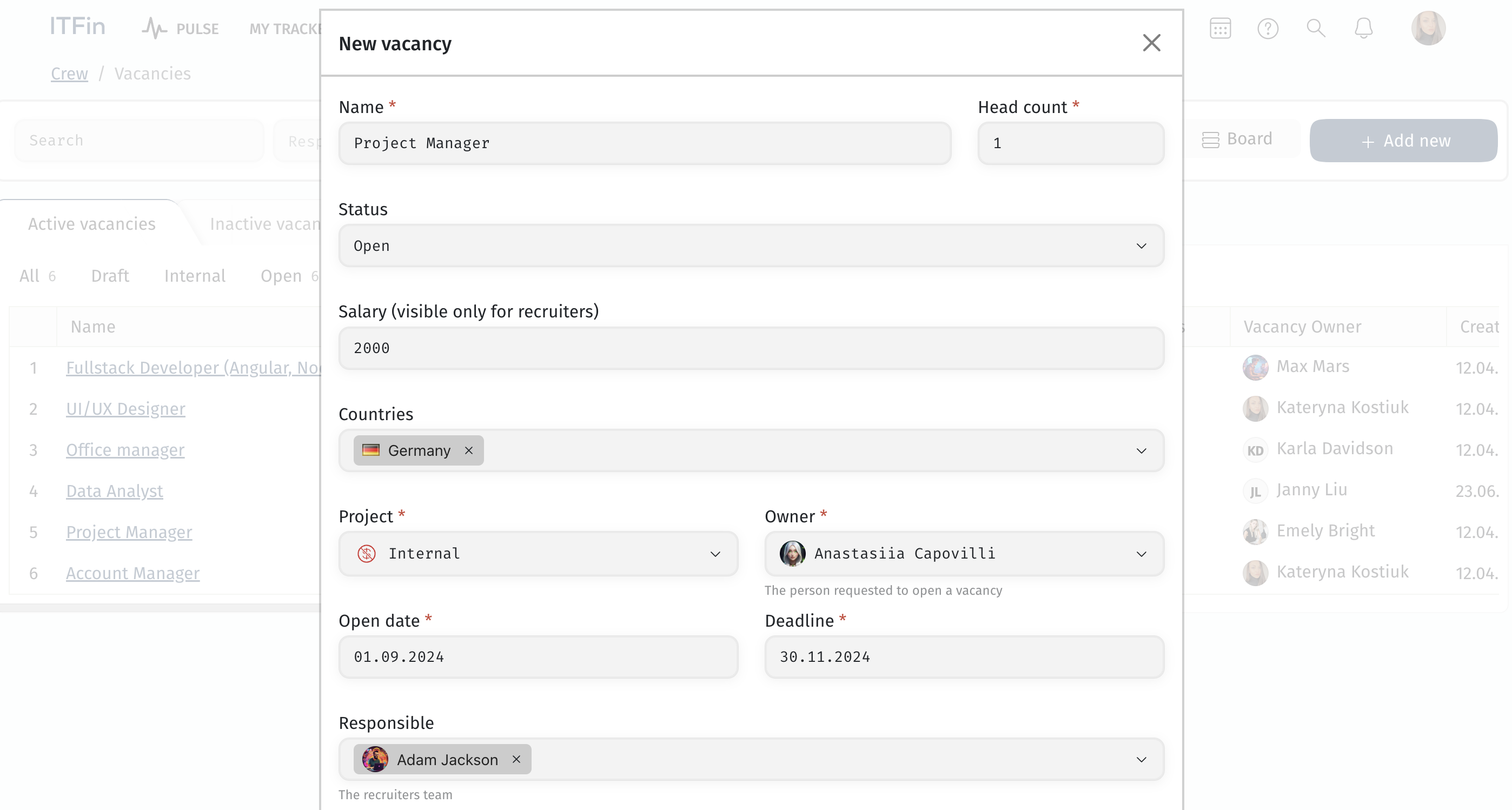1512x810 pixels.
Task: Click the vacancies Search box
Action: coord(138,140)
